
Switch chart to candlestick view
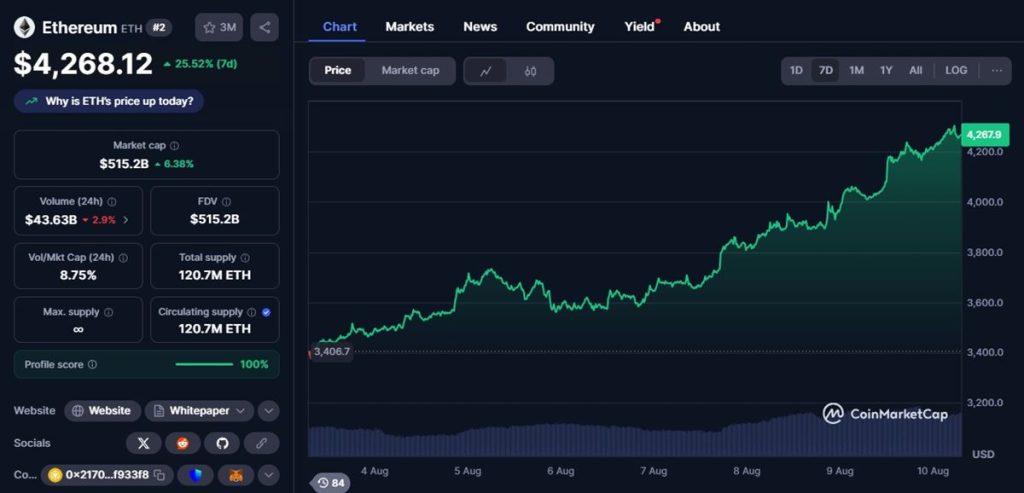click(x=530, y=71)
